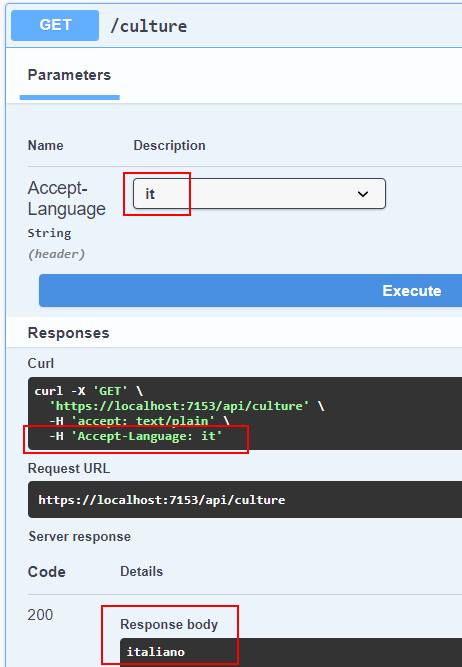
Task: Click the Curl label
Action: tap(41, 363)
